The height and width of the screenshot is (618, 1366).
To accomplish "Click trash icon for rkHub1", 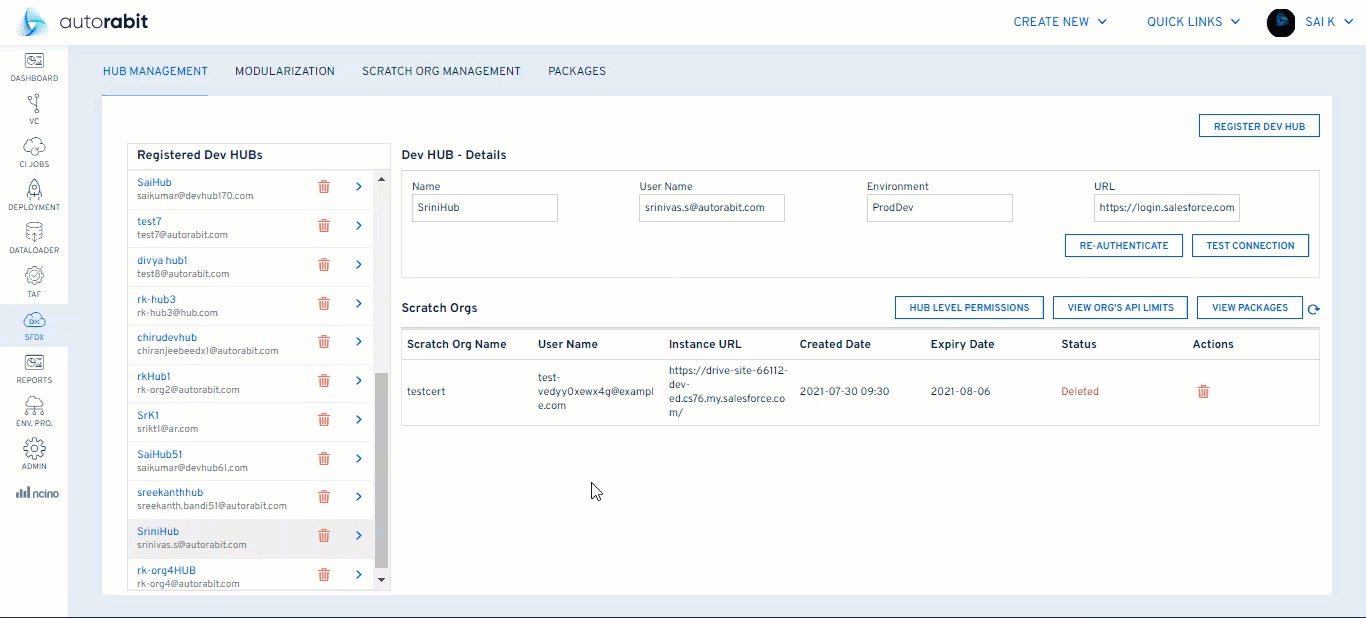I will 324,381.
